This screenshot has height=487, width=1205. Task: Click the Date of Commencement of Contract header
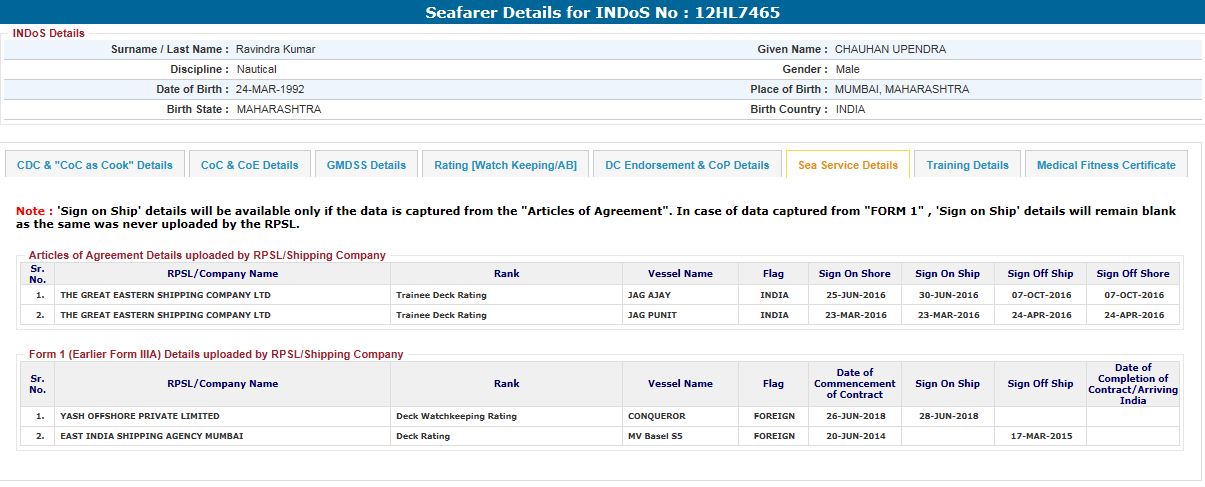pos(854,384)
